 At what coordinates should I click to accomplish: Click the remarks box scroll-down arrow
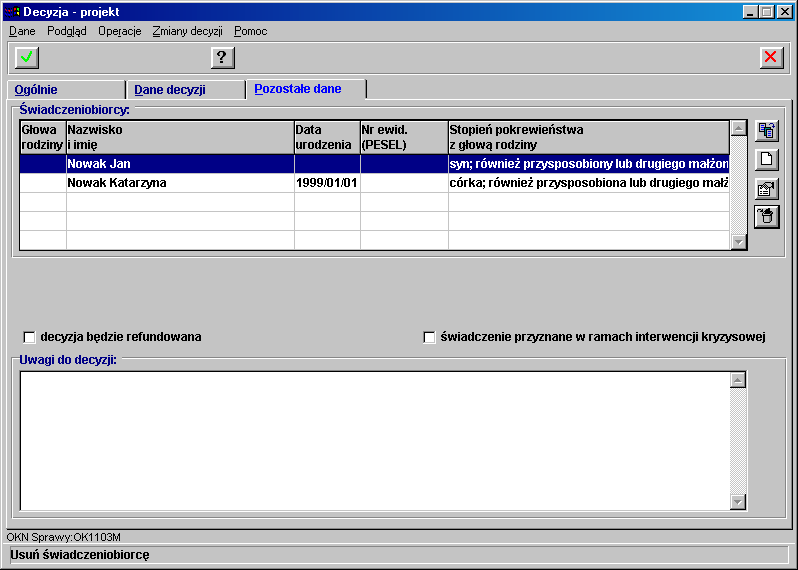pyautogui.click(x=738, y=502)
